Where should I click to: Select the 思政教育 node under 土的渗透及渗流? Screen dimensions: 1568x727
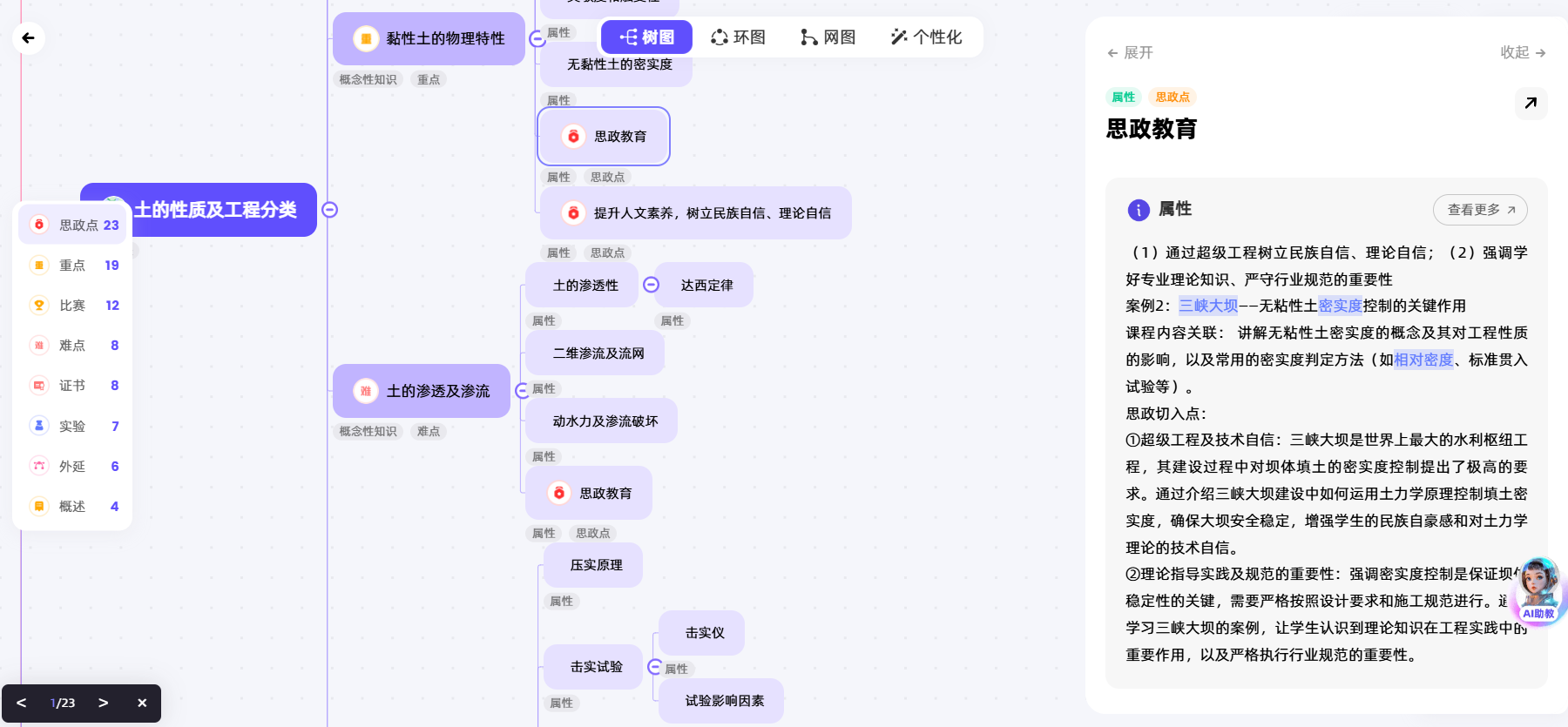point(590,493)
